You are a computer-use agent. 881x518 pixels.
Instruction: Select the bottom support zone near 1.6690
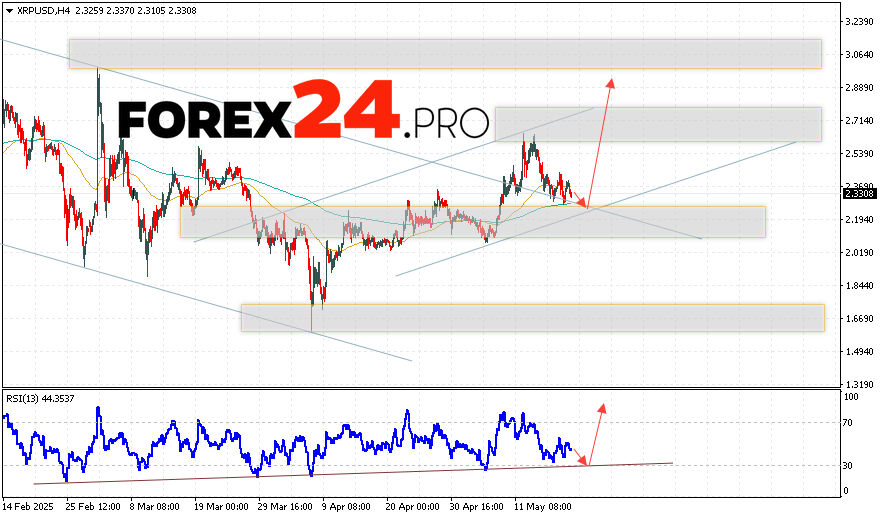pyautogui.click(x=532, y=317)
